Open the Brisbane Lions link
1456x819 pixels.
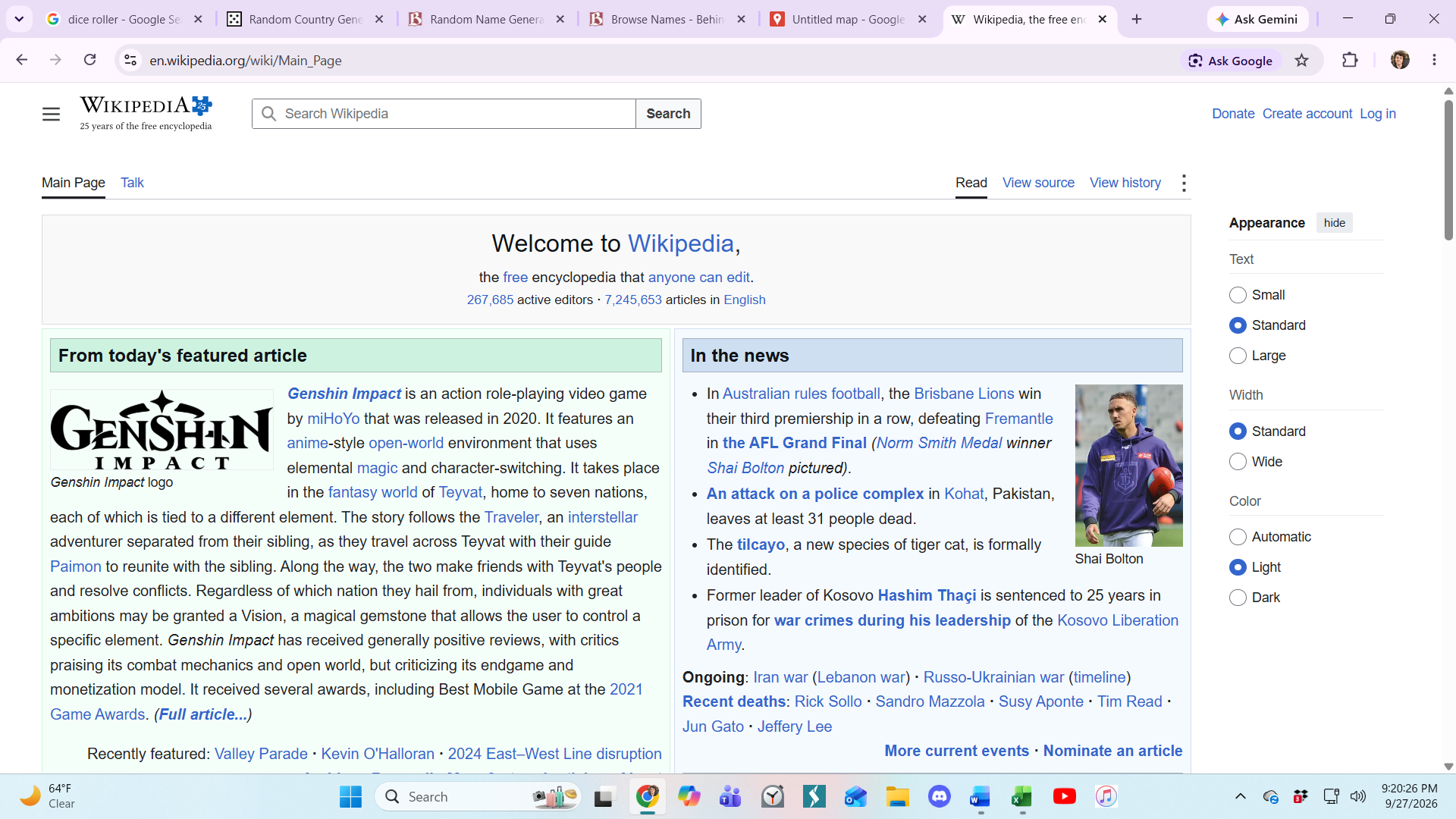(x=964, y=394)
